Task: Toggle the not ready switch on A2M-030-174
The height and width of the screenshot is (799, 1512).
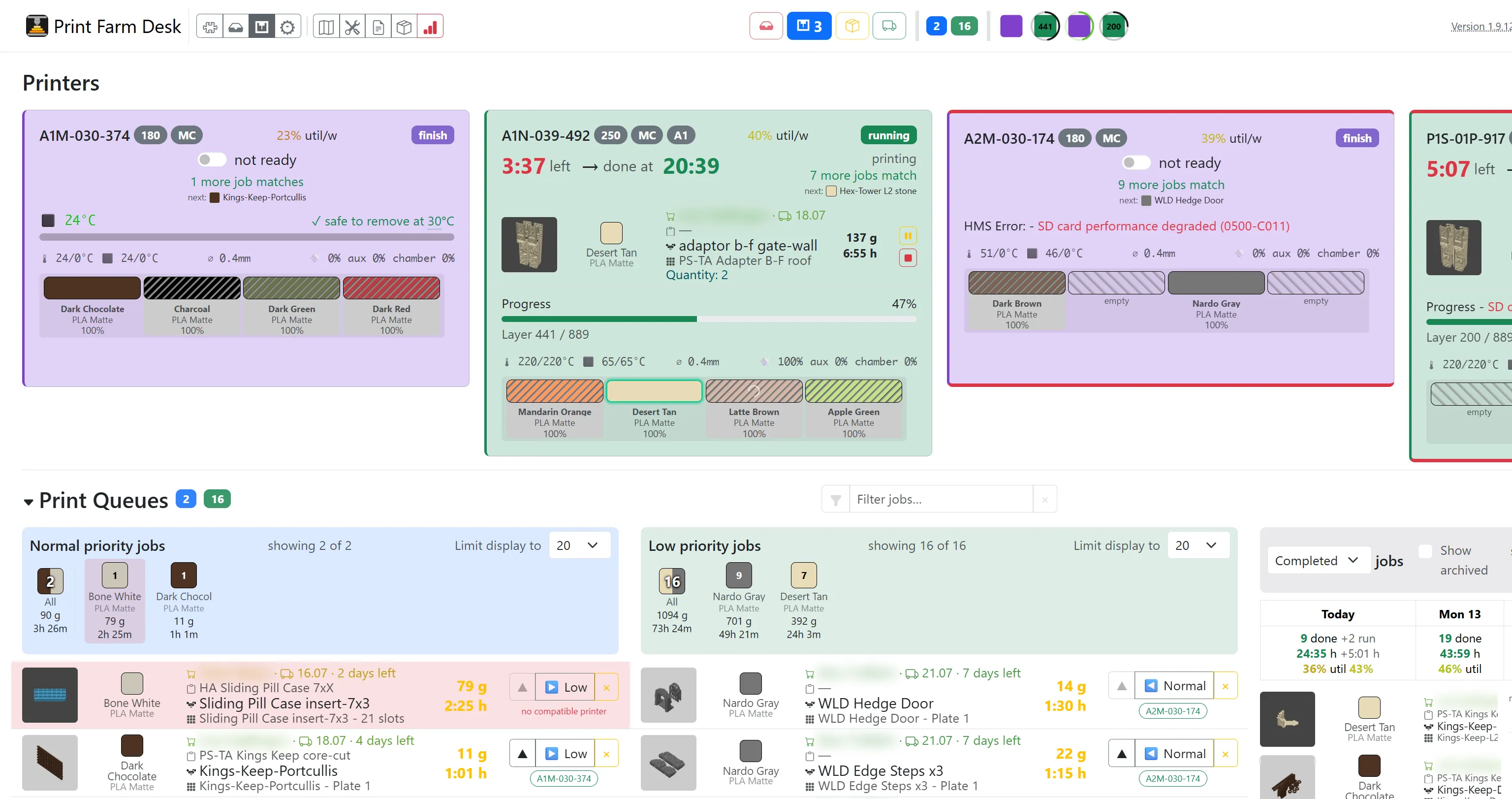Action: pos(1136,162)
